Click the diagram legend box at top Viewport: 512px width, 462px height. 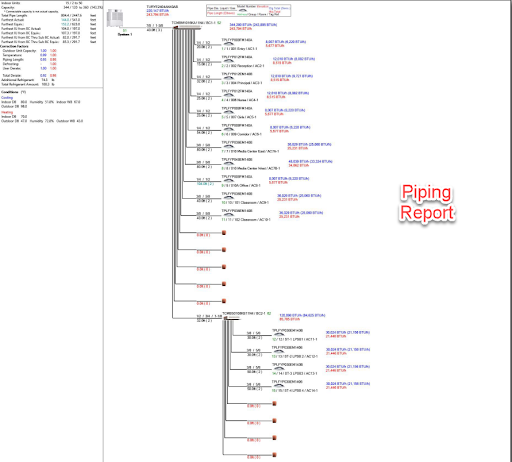[x=248, y=11]
